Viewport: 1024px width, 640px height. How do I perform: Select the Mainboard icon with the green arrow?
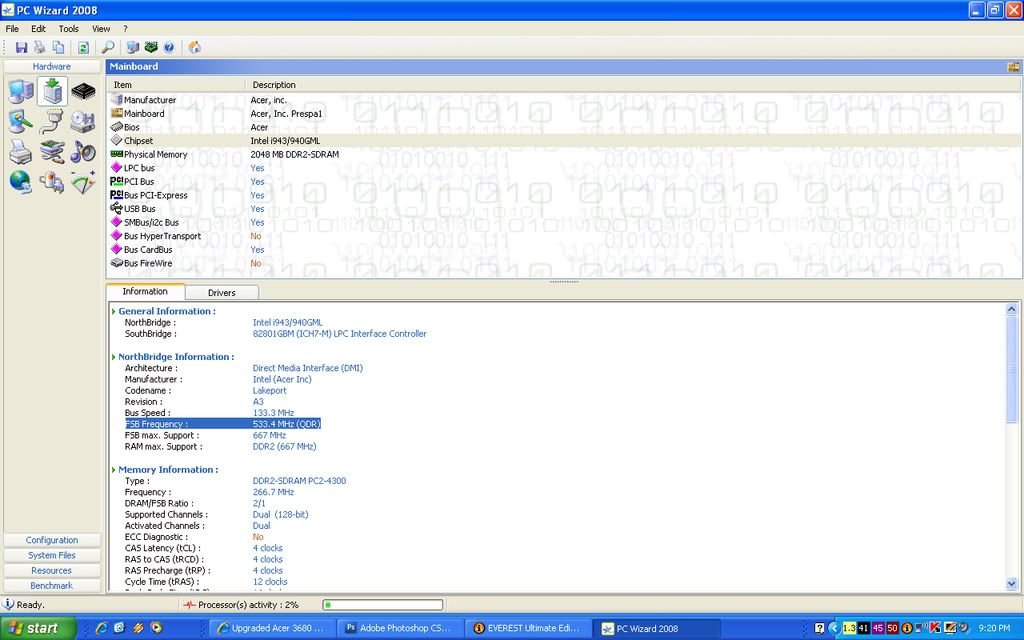click(52, 91)
